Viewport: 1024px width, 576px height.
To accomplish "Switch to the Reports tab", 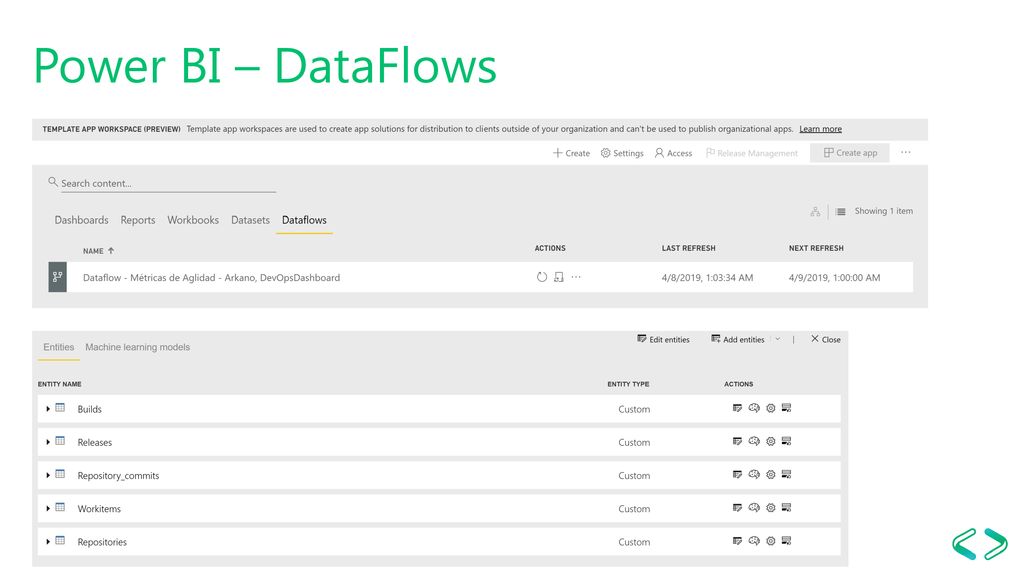I will pyautogui.click(x=138, y=220).
